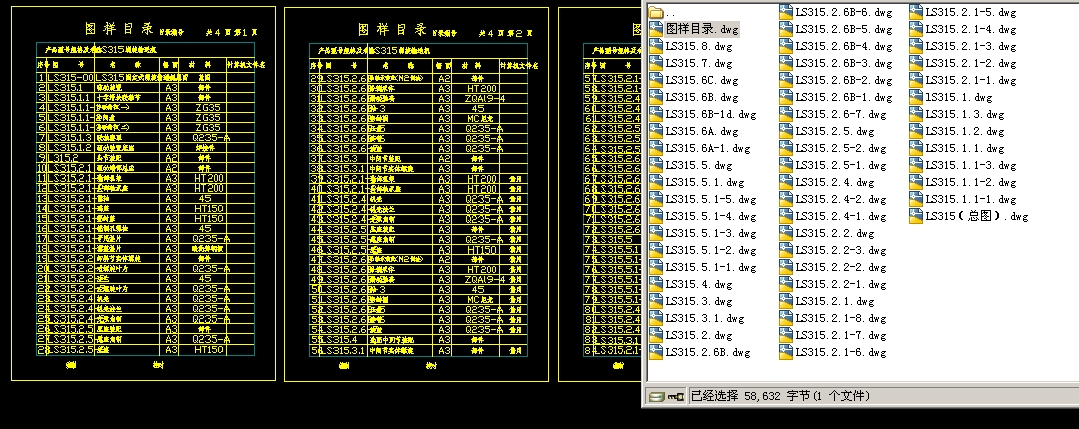Select file LS315.2.1-1.dwg
This screenshot has width=1079, height=429.
point(963,81)
